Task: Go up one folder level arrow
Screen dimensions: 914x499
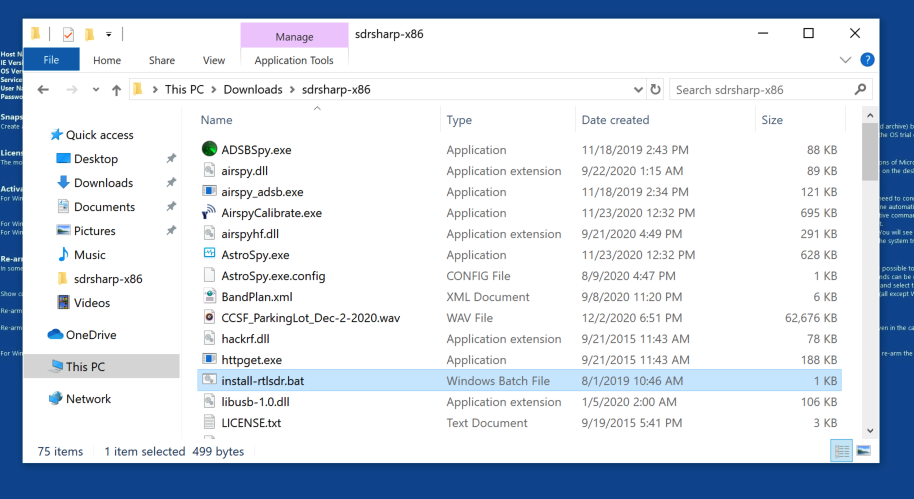Action: click(x=117, y=90)
